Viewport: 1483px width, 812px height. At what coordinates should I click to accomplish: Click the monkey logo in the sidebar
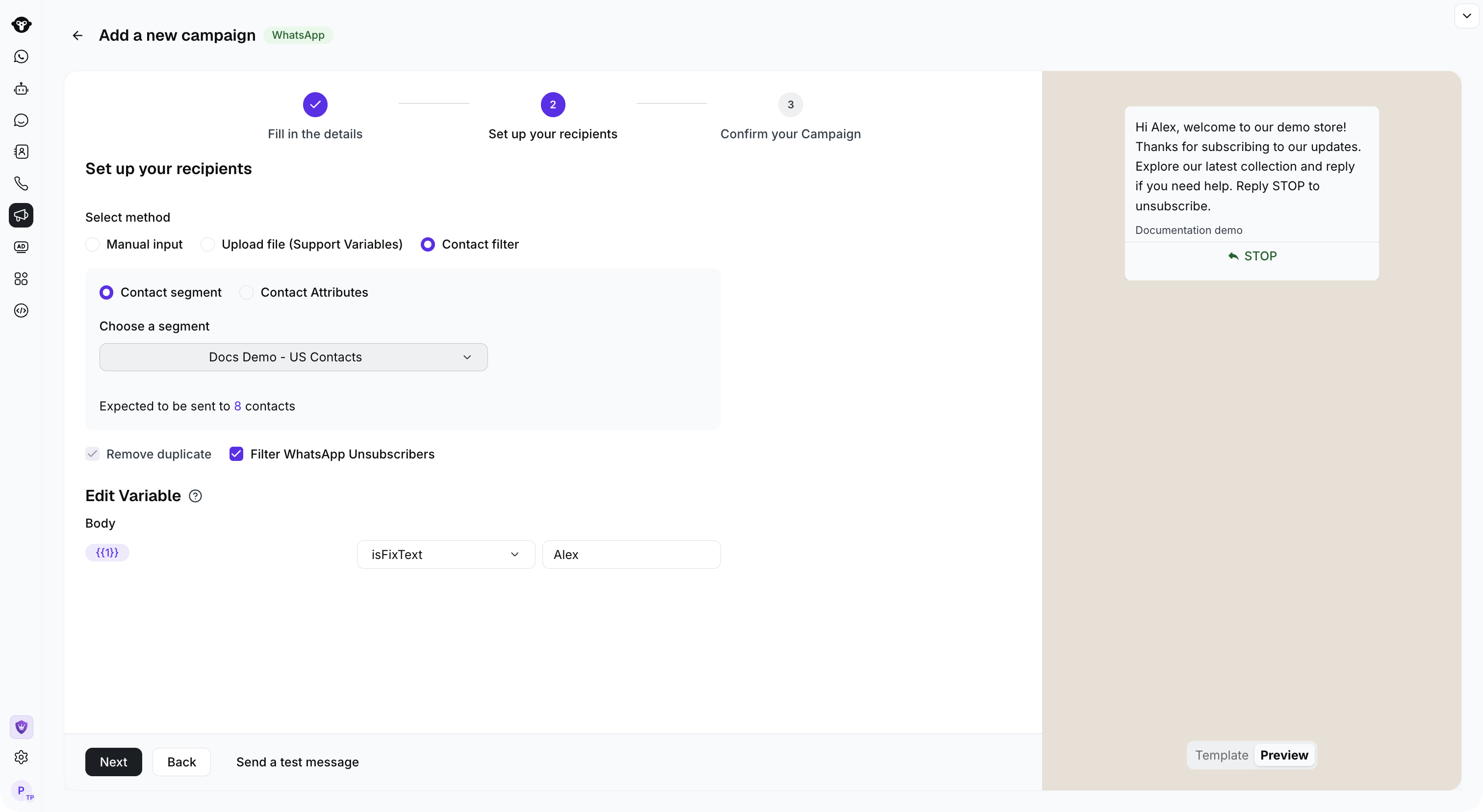tap(21, 25)
